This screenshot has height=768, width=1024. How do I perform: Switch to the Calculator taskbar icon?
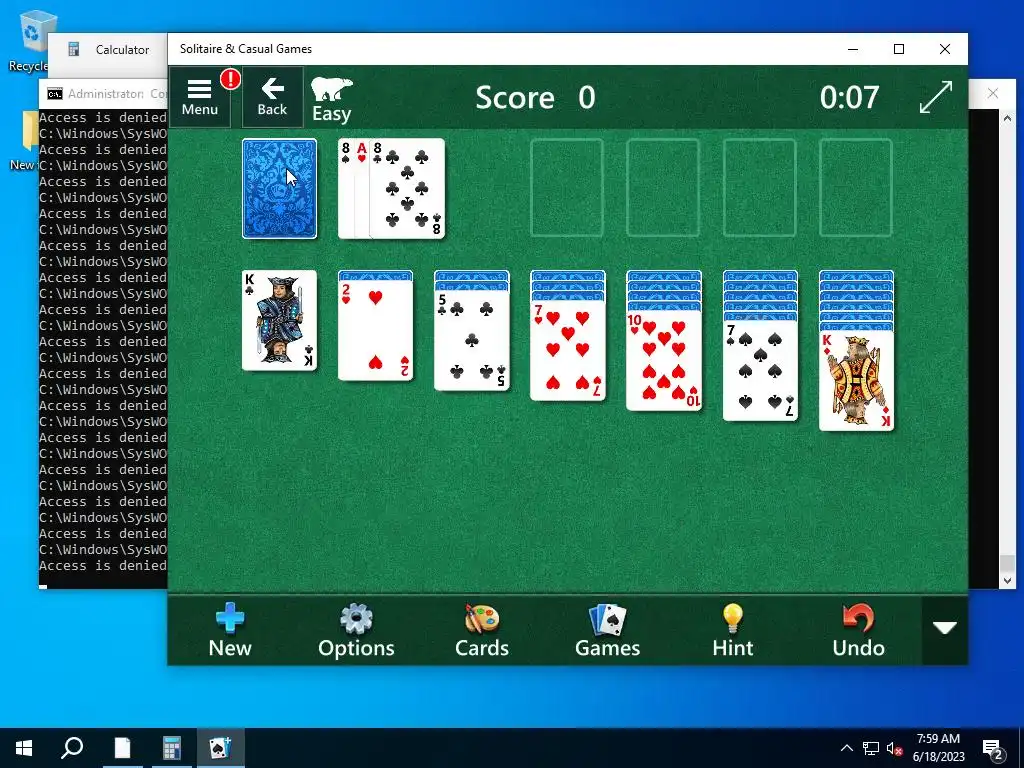point(171,748)
